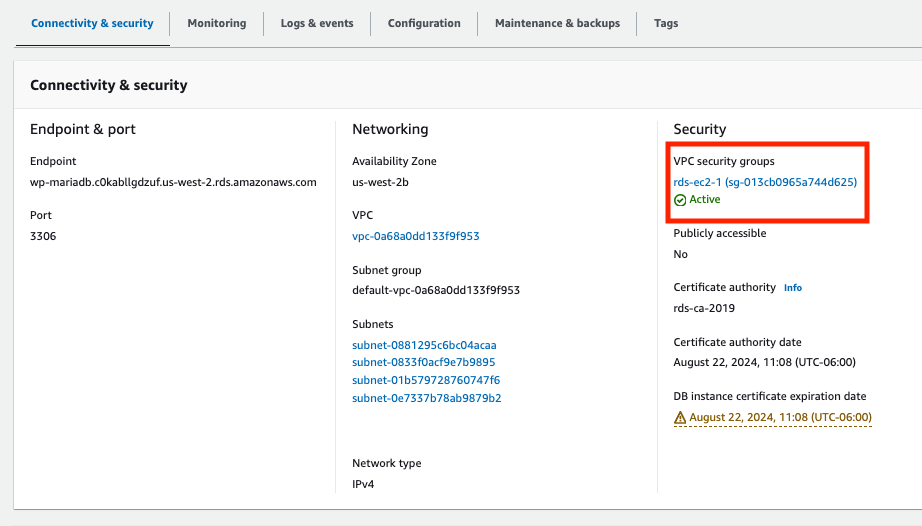Click the rds-ca-2019 certificate authority value
The height and width of the screenshot is (526, 922).
point(704,309)
